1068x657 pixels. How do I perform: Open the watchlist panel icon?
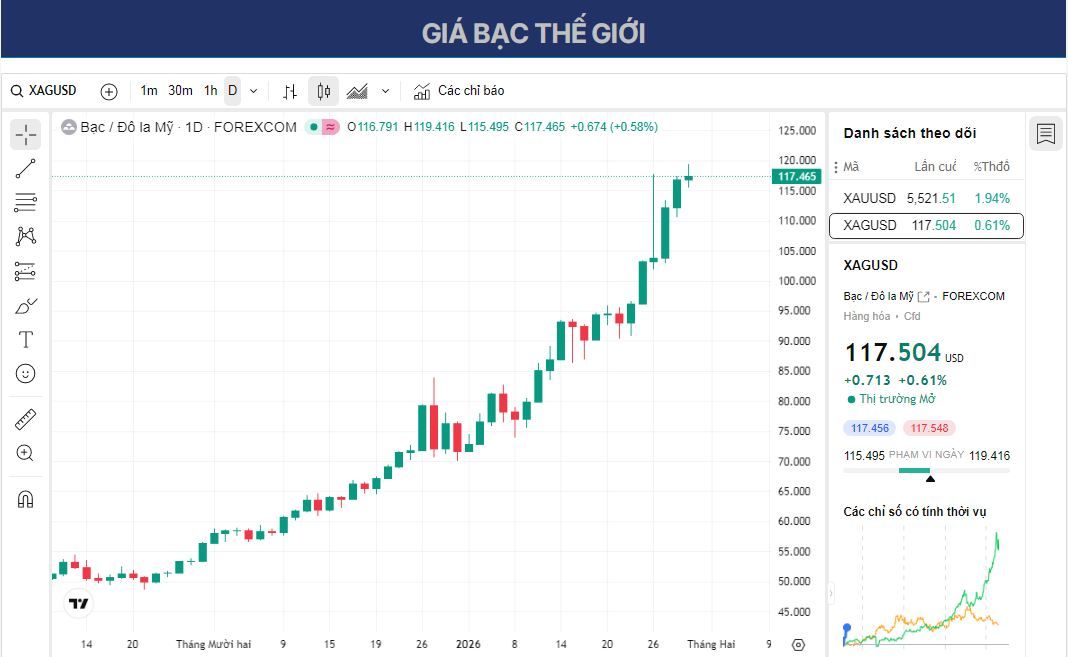tap(1046, 133)
